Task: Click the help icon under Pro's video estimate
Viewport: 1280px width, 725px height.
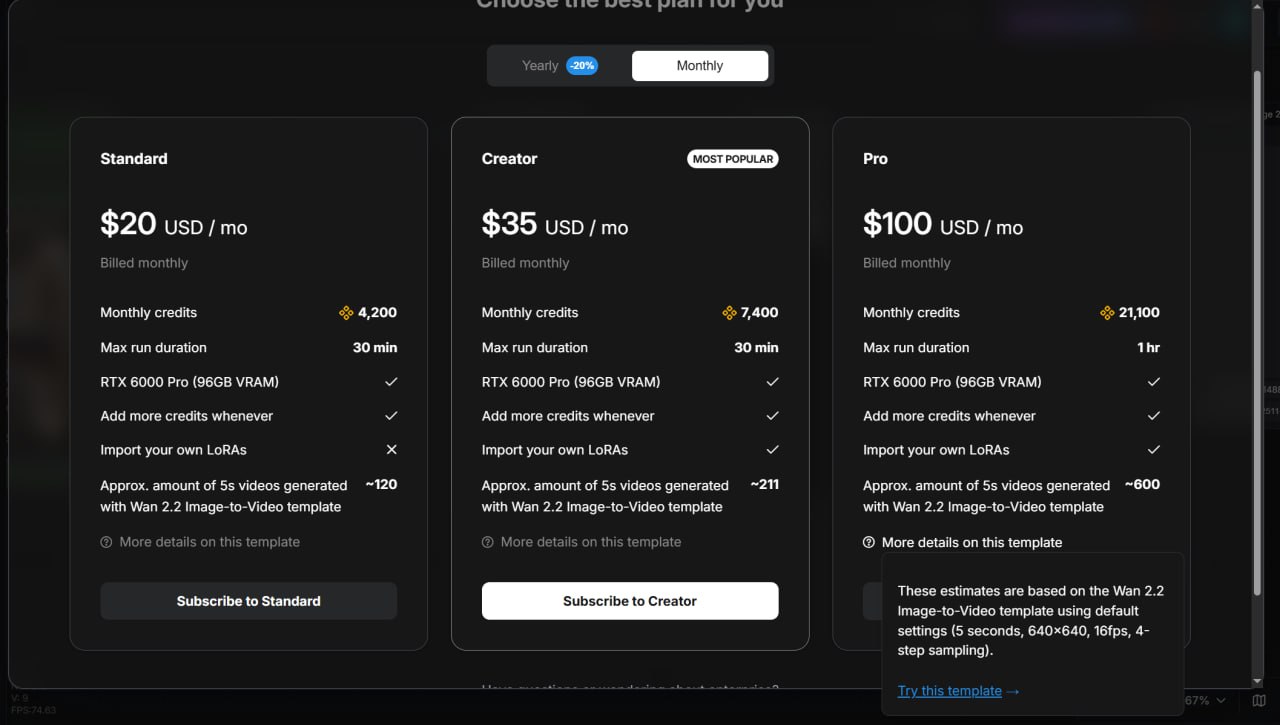Action: (868, 542)
